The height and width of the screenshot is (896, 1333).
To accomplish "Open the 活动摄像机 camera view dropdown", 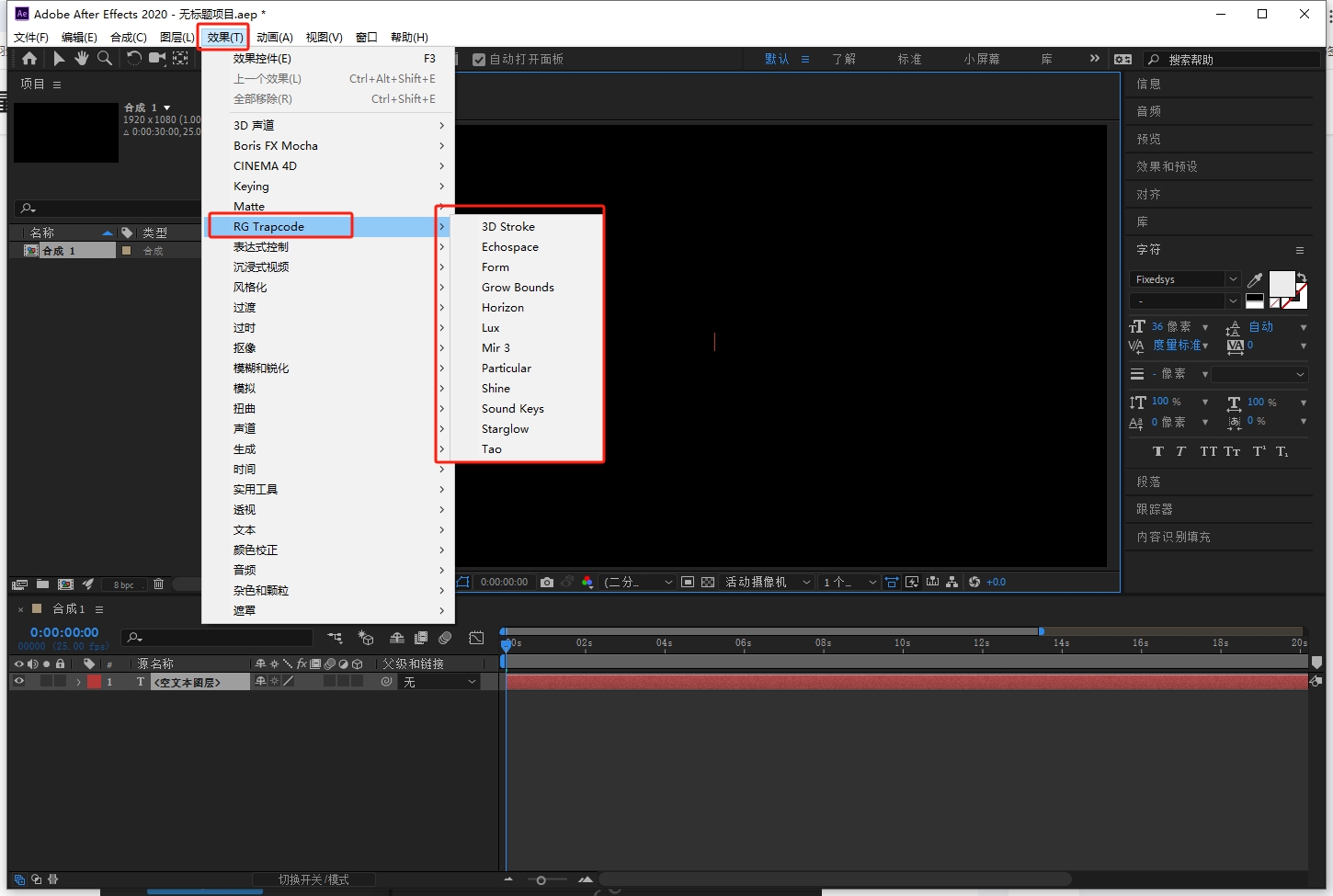I will click(769, 582).
